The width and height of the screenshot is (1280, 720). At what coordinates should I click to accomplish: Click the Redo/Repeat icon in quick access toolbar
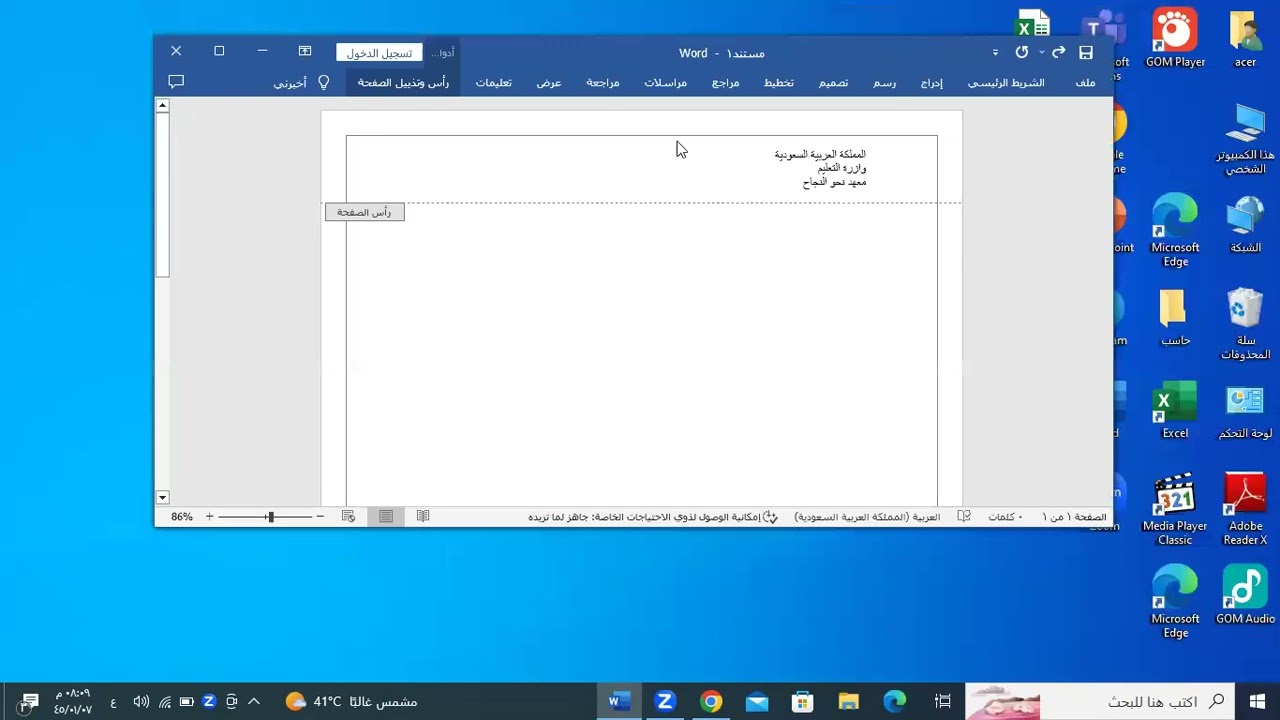point(1022,52)
